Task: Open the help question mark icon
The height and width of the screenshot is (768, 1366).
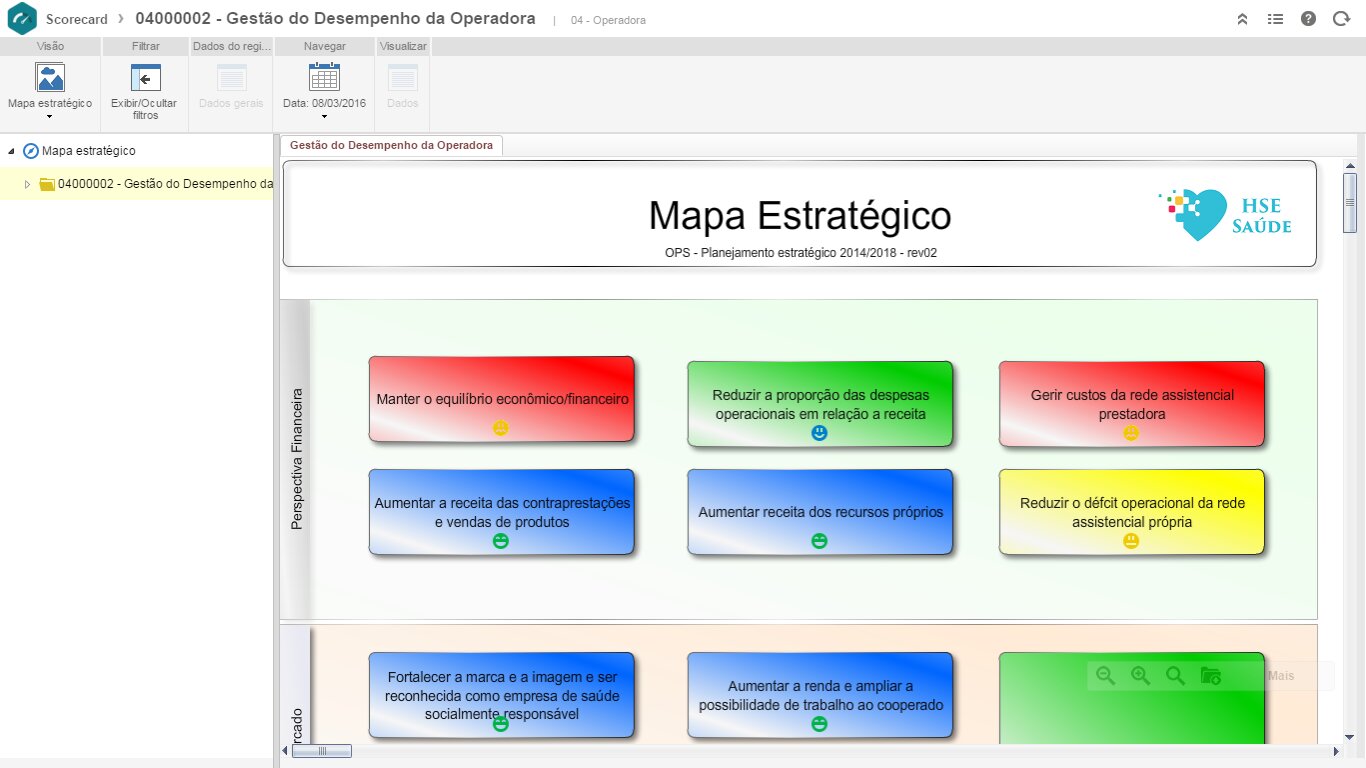Action: (x=1308, y=19)
